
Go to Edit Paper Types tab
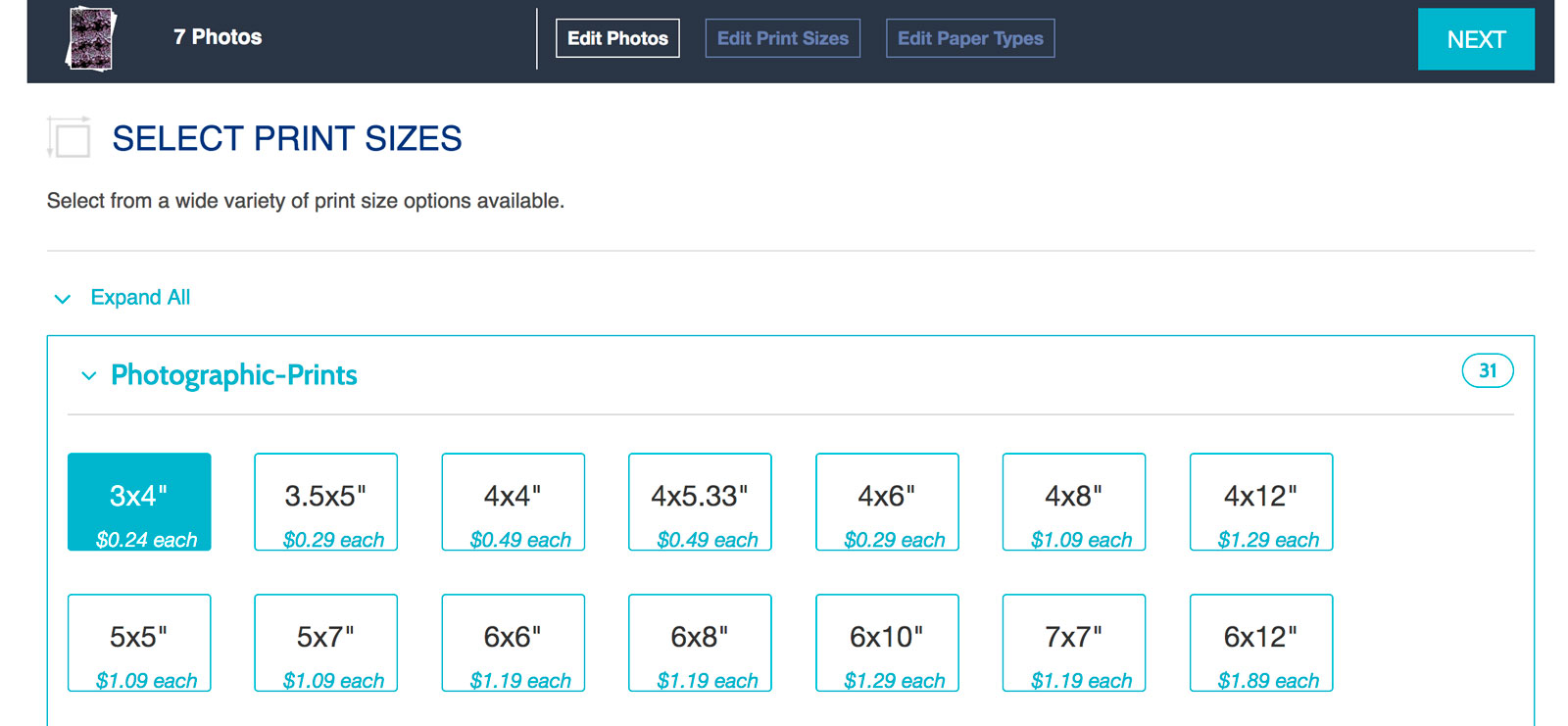click(x=969, y=38)
